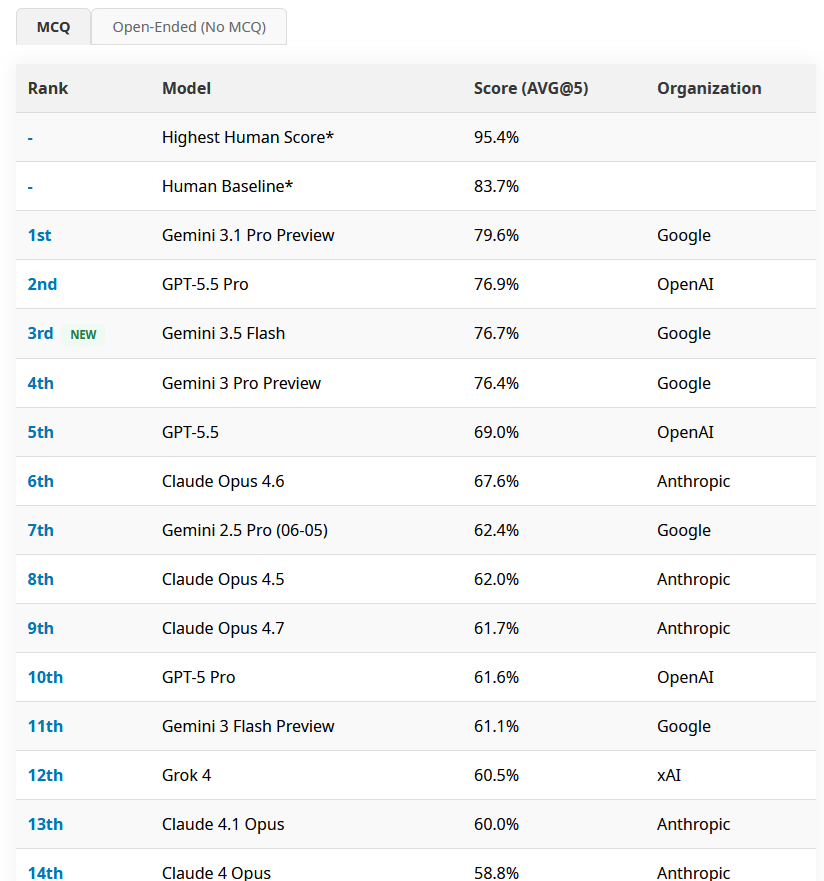824x881 pixels.
Task: Click the Model column header
Action: [x=186, y=88]
